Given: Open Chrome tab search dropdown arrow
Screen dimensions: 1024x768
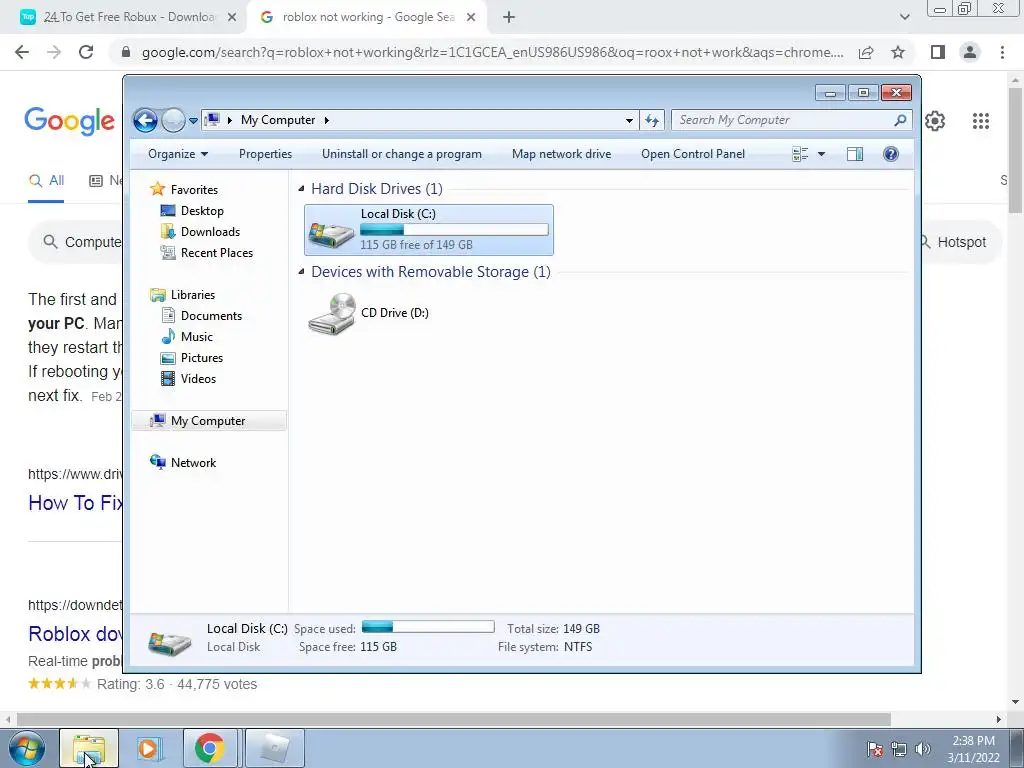Looking at the screenshot, I should [904, 17].
